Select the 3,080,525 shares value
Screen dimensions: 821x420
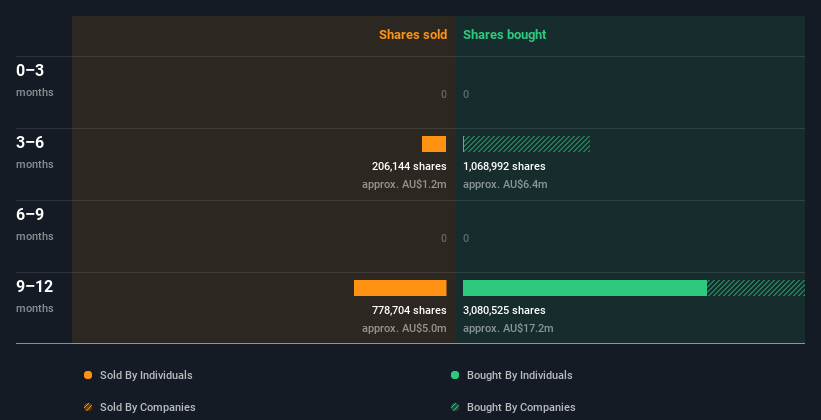(x=504, y=311)
